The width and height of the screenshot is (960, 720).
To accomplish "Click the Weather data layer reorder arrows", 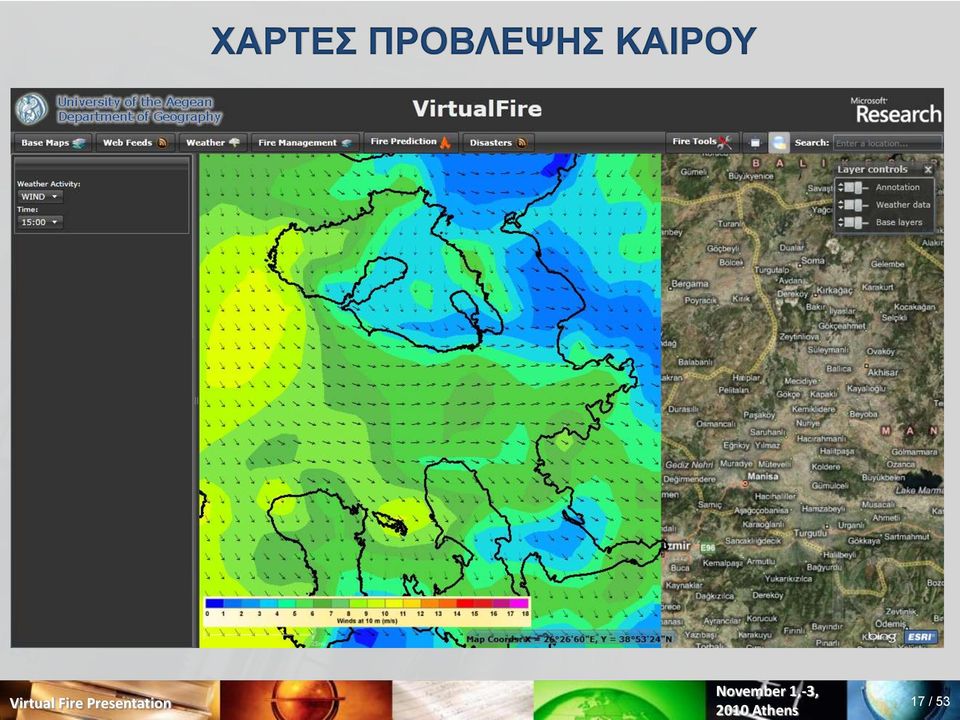I will coord(841,204).
